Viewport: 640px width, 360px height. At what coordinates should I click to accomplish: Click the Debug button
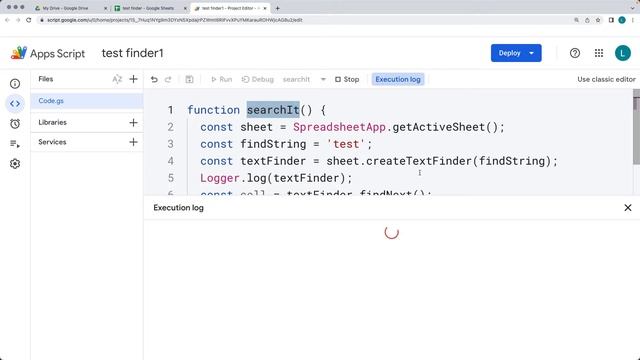pos(258,79)
